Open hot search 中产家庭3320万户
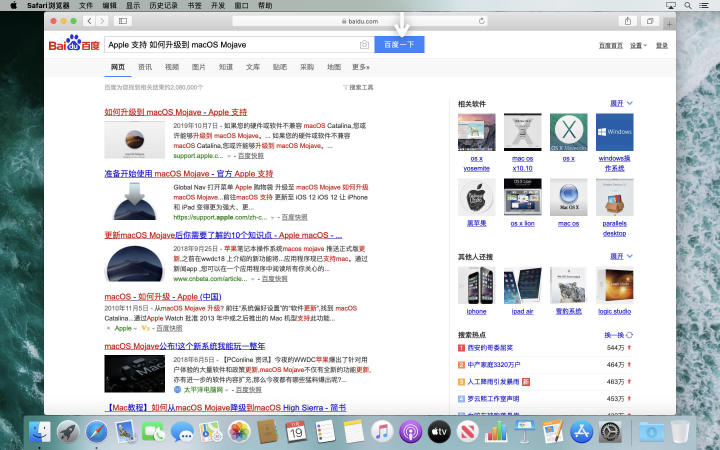This screenshot has width=720, height=450. 494,365
